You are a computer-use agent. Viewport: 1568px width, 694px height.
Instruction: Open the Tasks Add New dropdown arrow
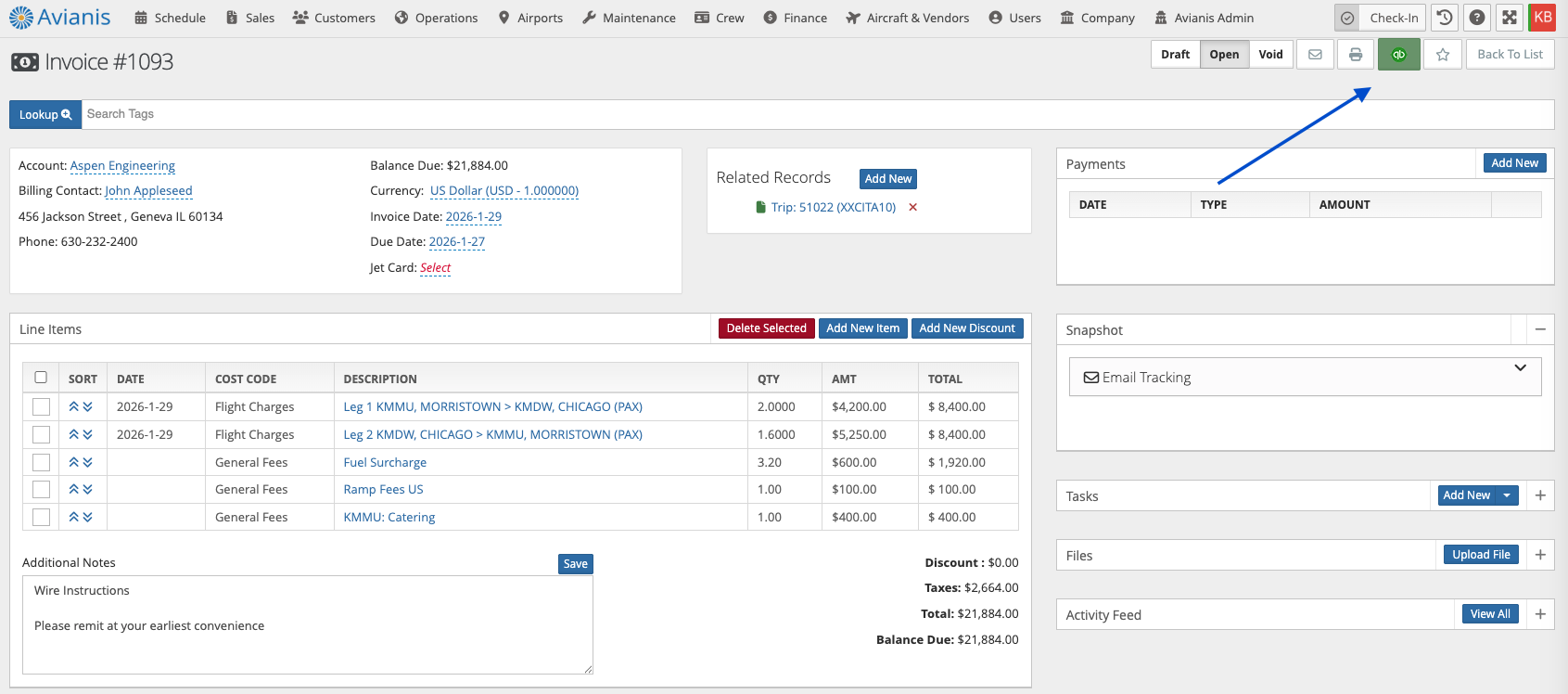tap(1508, 495)
